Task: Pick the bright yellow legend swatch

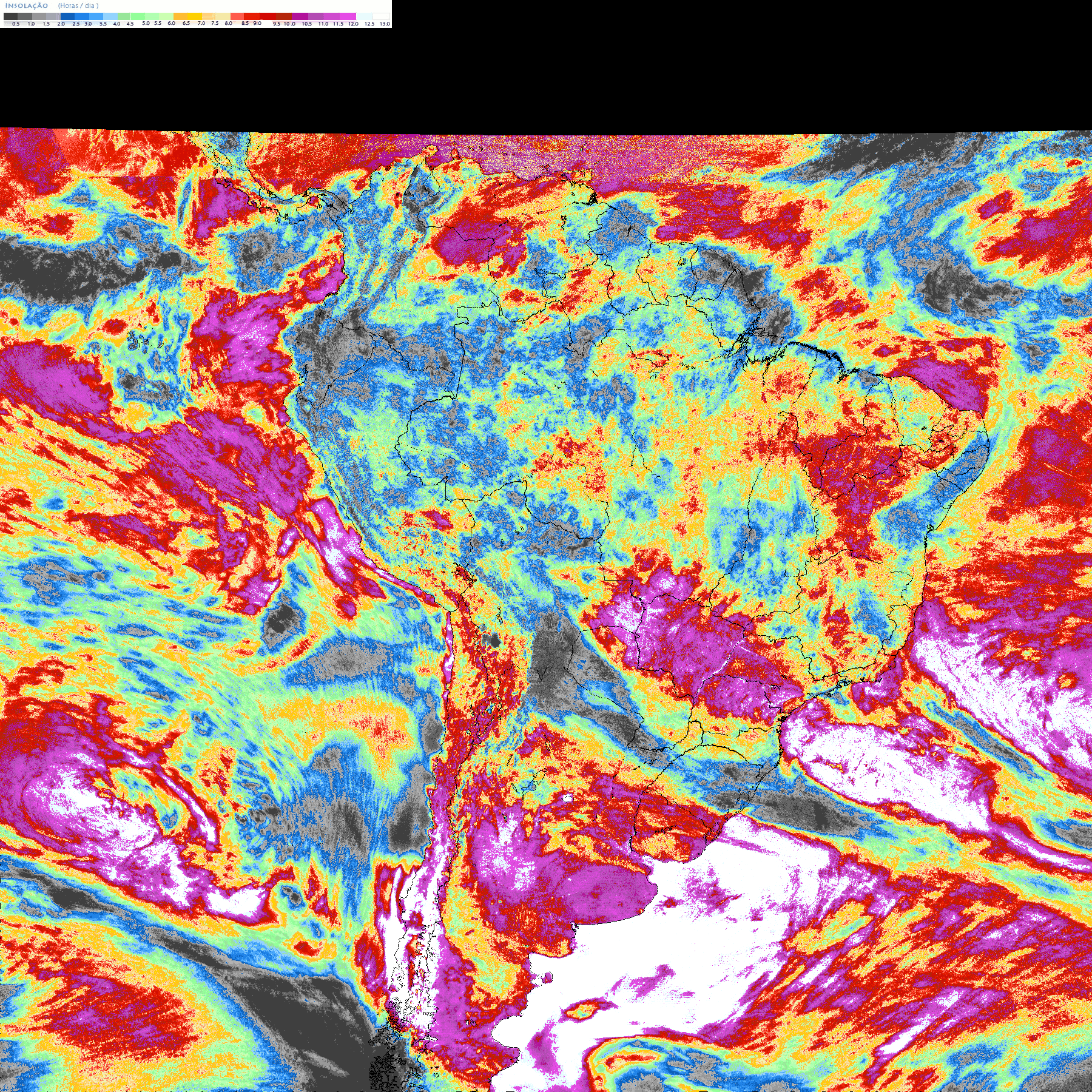Action: [195, 16]
